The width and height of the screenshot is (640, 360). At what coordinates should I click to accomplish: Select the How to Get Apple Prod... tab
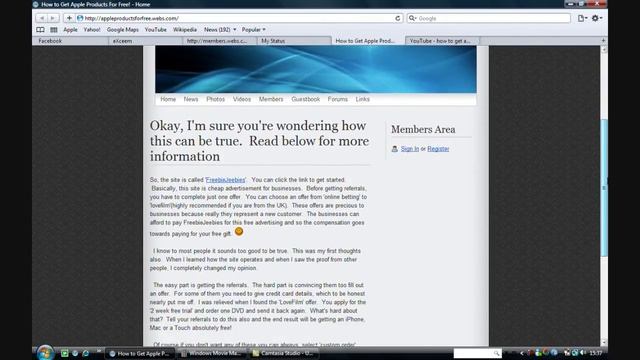(368, 41)
